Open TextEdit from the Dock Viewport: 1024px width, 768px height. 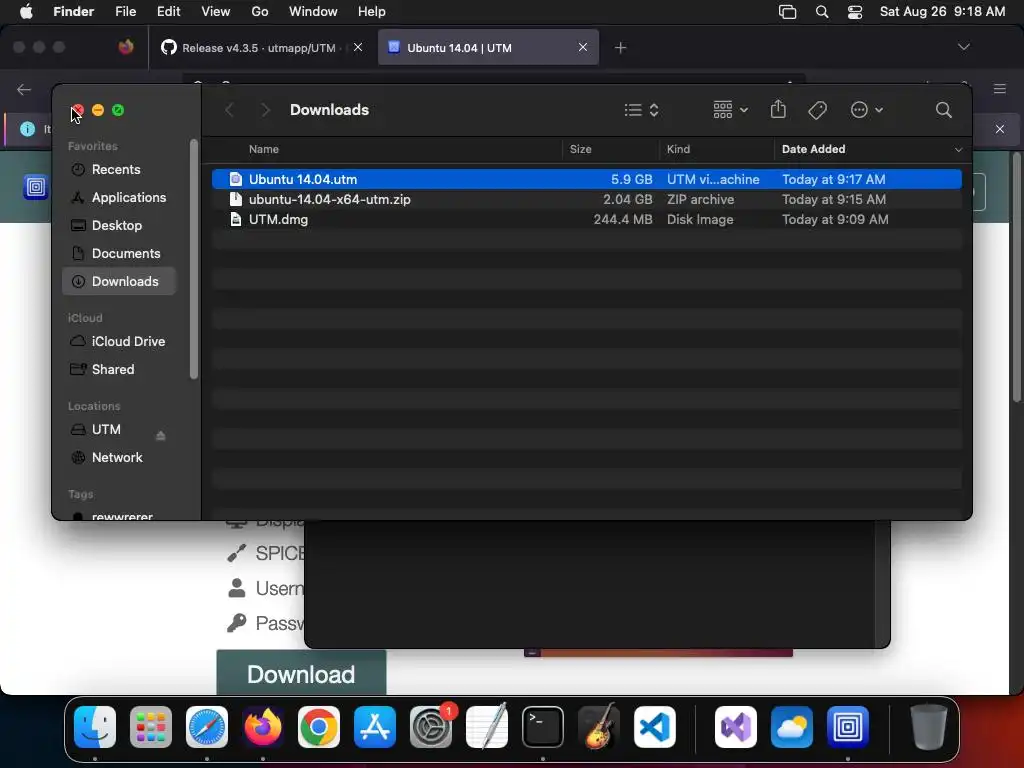[487, 727]
